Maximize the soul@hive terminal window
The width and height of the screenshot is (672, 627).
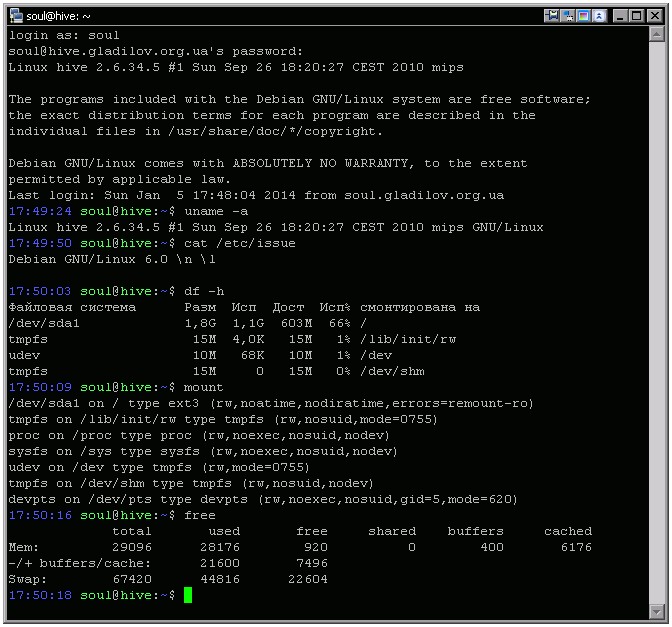coord(637,16)
